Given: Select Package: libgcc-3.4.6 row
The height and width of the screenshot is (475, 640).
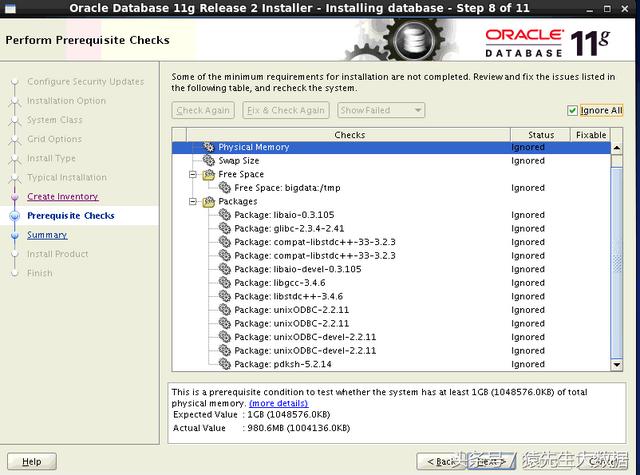Looking at the screenshot, I should click(391, 282).
